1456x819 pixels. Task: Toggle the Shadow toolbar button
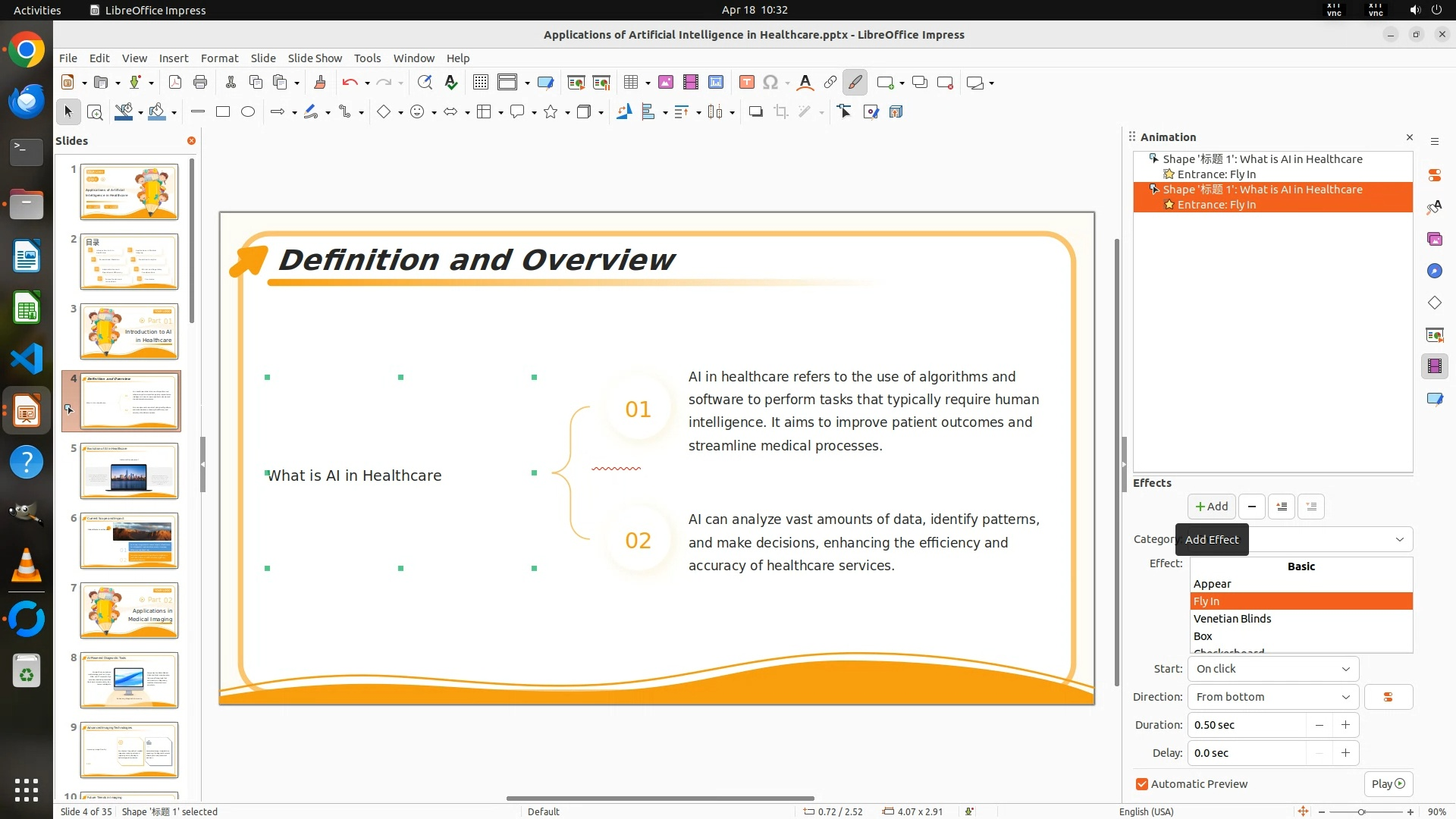click(755, 112)
